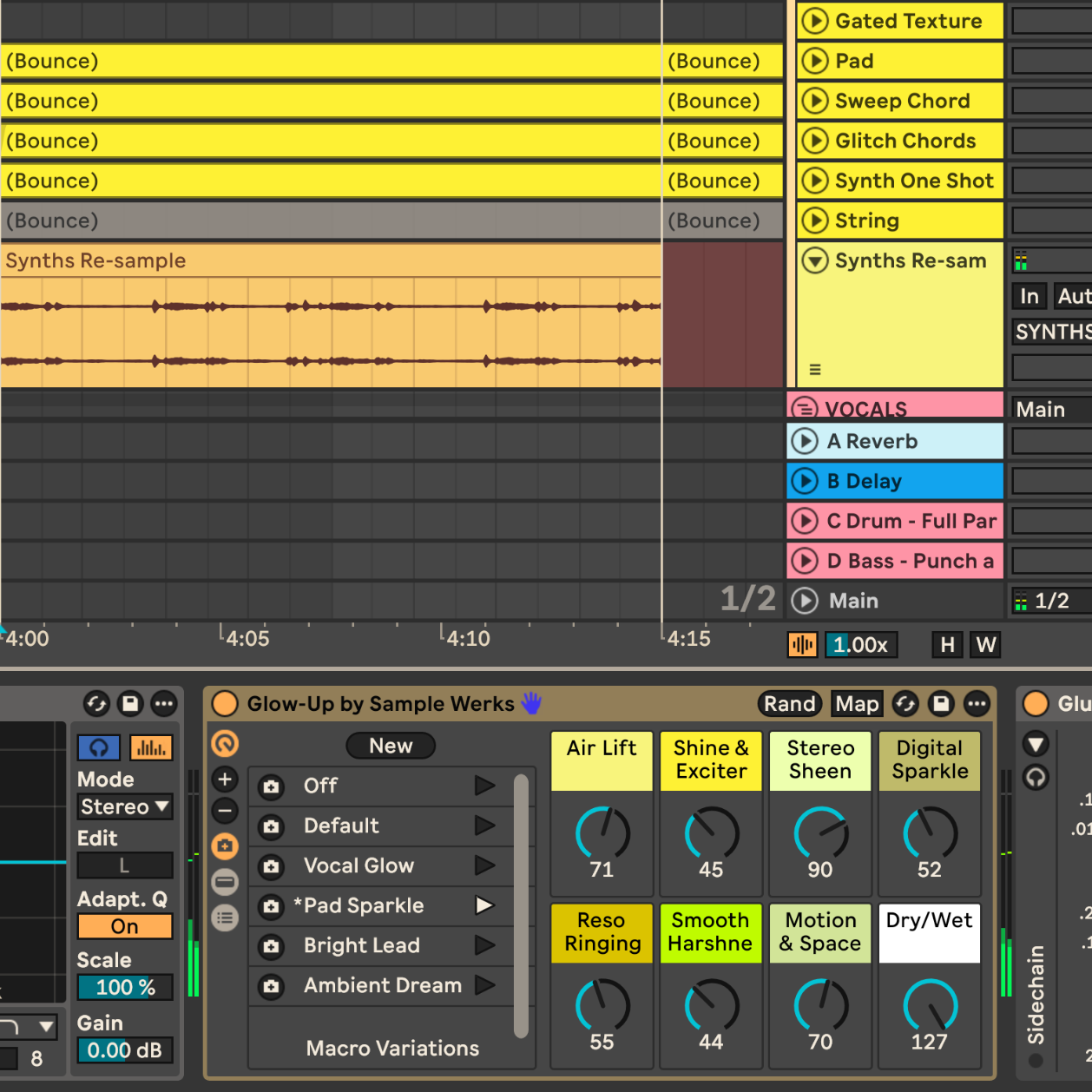Open the Stereo mode dropdown
Screen dimensions: 1092x1092
tap(124, 806)
